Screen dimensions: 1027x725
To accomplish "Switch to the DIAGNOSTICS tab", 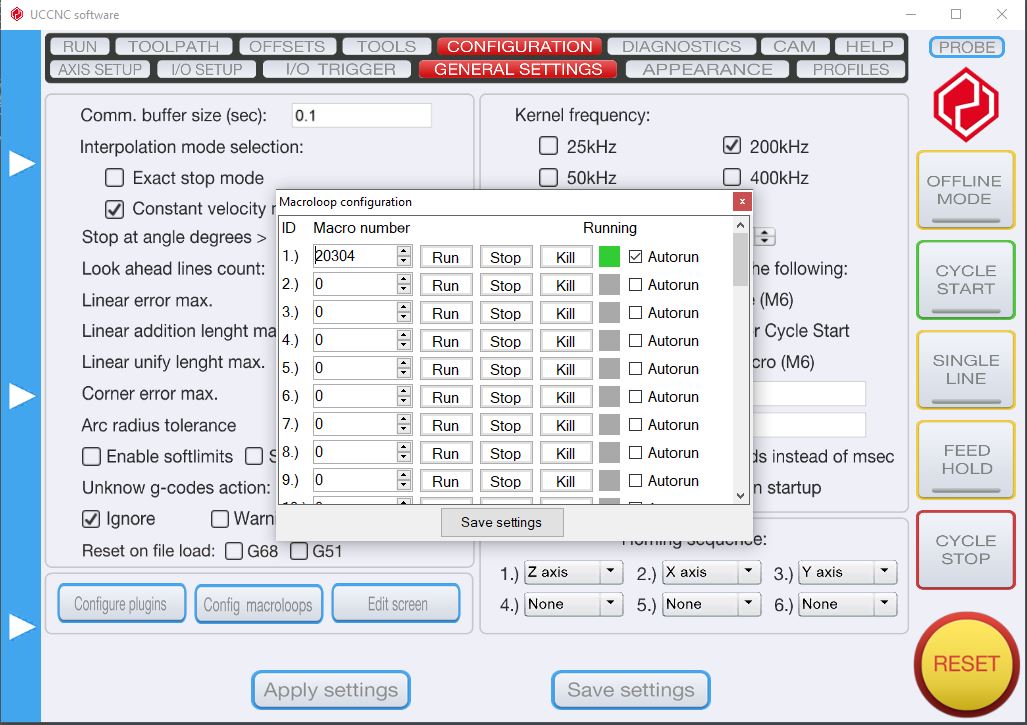I will 681,46.
